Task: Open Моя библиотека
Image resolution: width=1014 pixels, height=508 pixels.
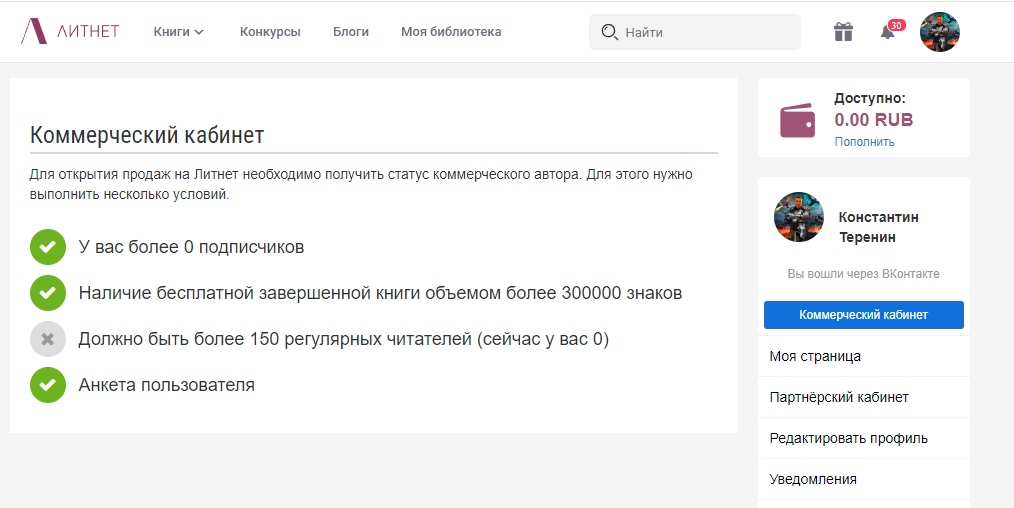Action: [451, 32]
